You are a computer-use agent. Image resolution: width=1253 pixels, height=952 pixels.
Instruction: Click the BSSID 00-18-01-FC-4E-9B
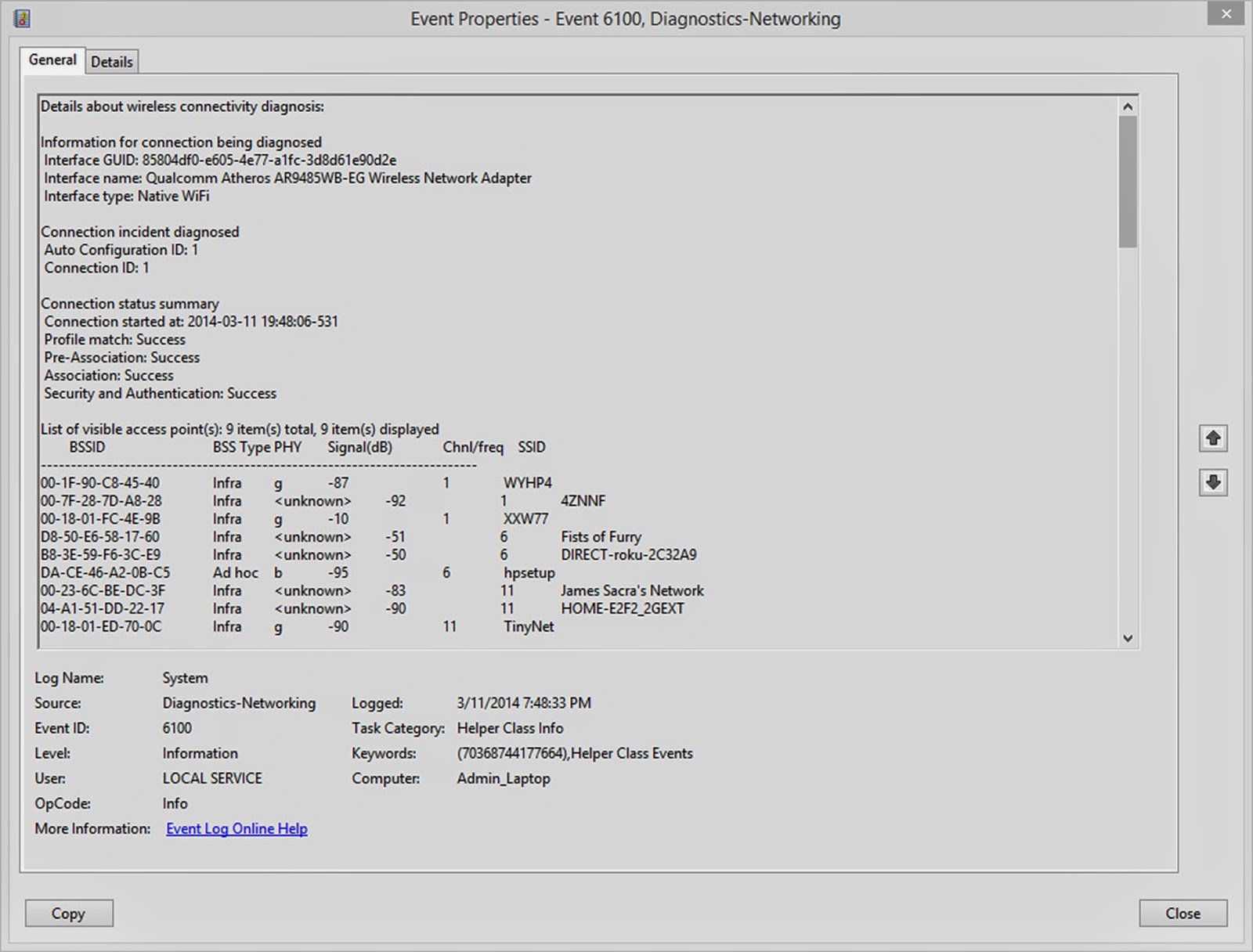[100, 519]
